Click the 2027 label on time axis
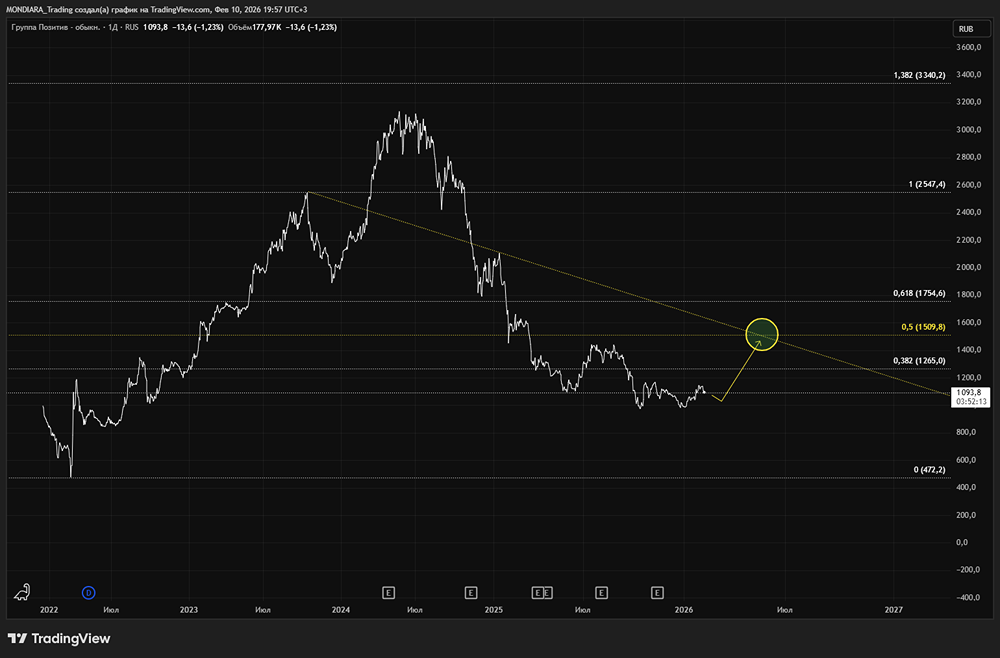 (893, 610)
